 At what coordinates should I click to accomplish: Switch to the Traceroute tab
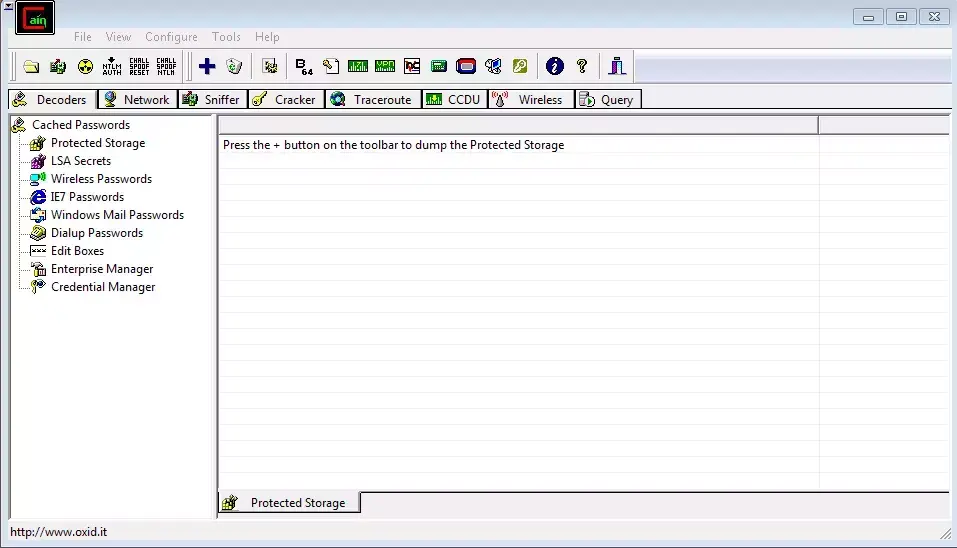click(x=374, y=99)
